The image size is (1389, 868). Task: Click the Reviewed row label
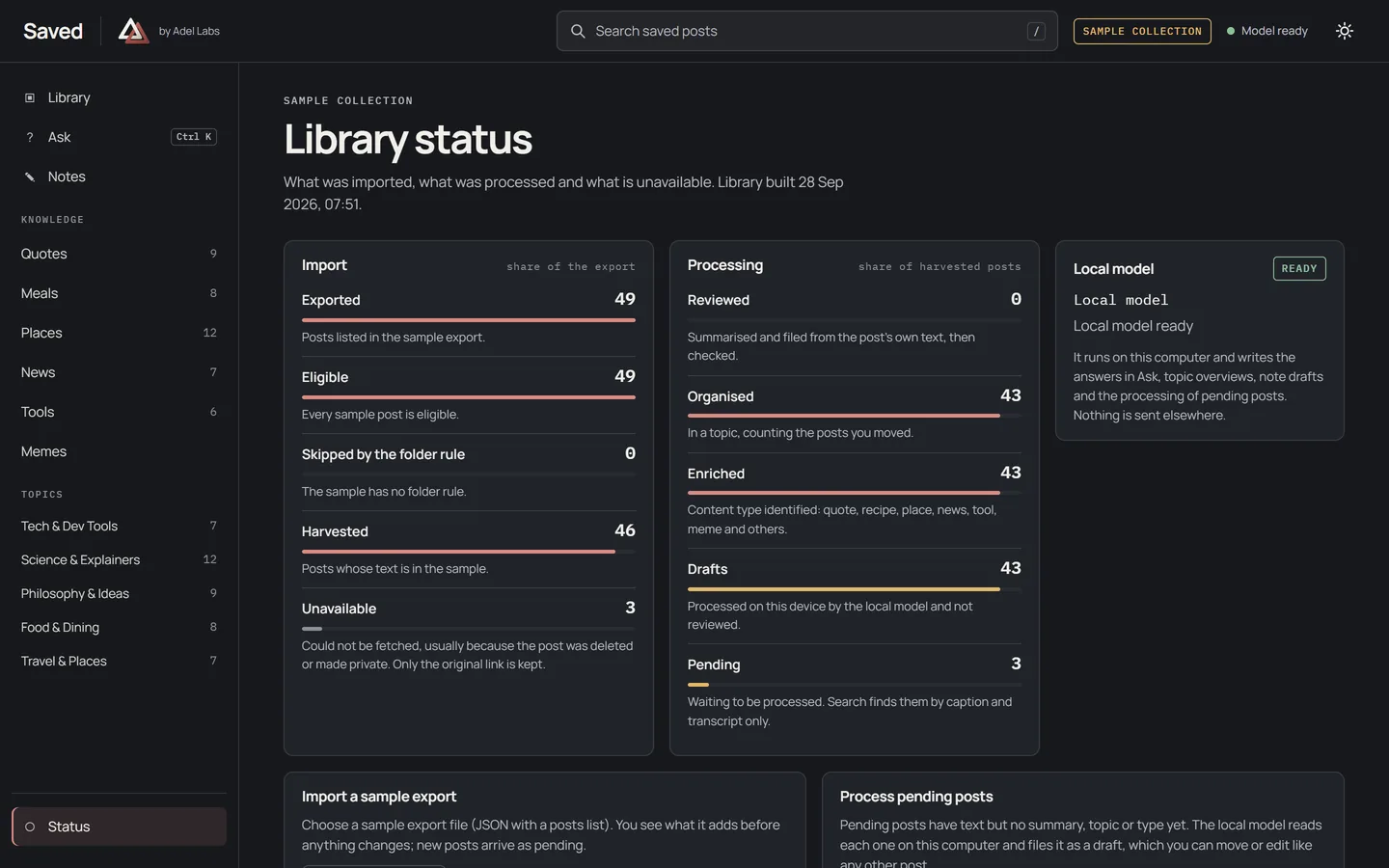(x=719, y=300)
